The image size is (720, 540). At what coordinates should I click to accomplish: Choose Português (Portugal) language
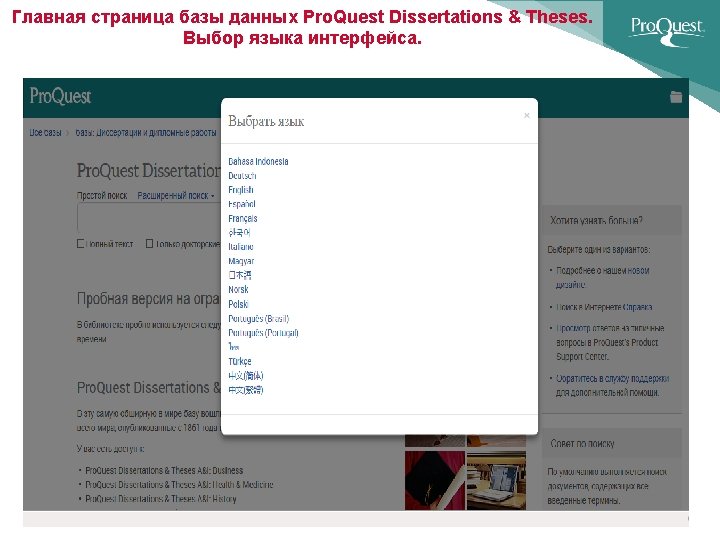[x=263, y=332]
